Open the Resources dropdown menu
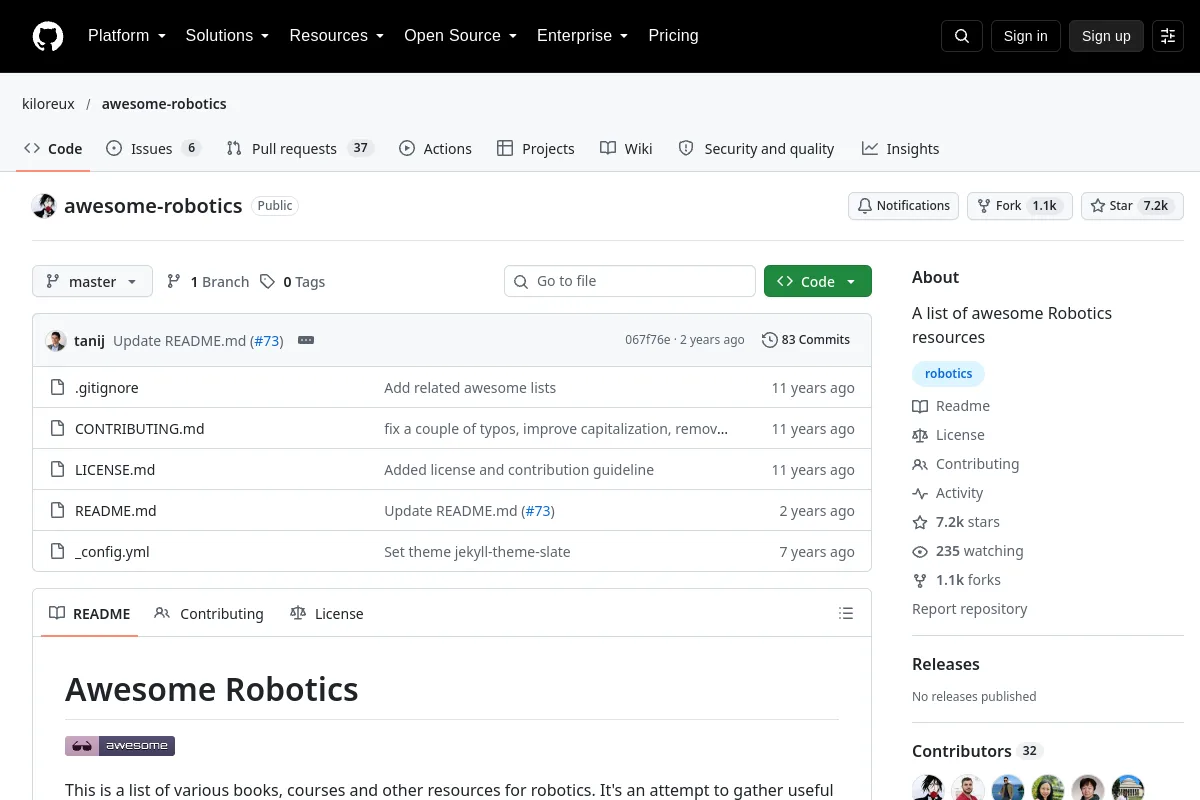 coord(337,36)
